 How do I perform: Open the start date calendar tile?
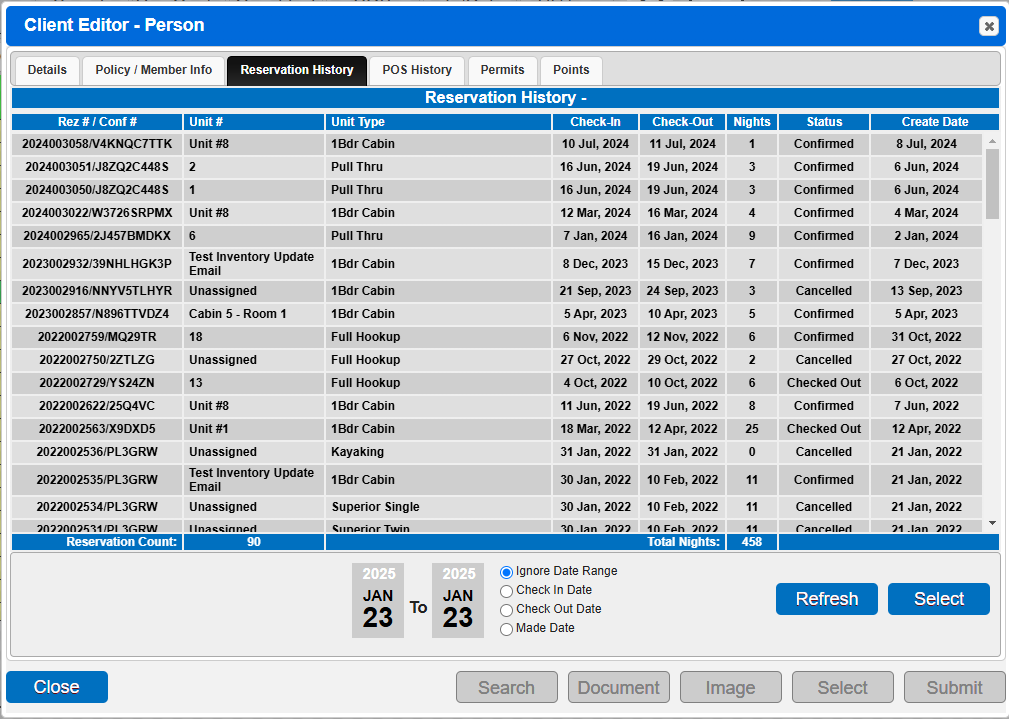[x=378, y=601]
